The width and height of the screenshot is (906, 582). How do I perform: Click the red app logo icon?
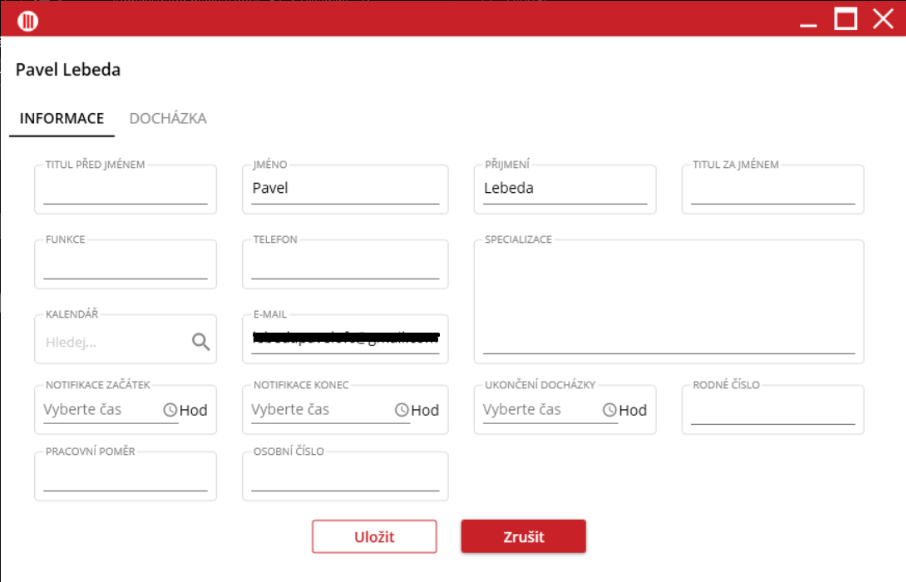[28, 19]
